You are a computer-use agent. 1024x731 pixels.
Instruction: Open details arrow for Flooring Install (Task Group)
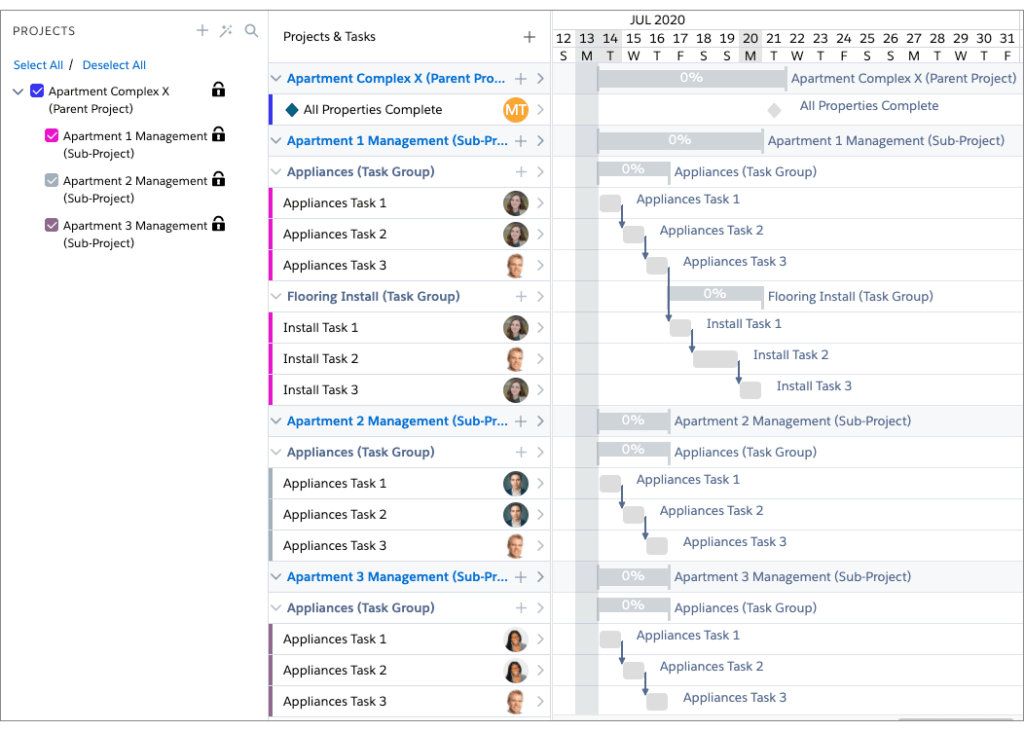click(x=540, y=297)
